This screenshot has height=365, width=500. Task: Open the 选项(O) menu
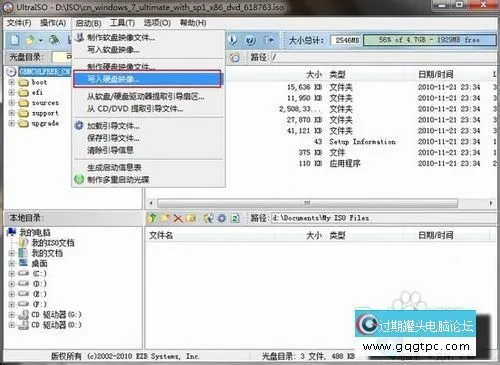pyautogui.click(x=157, y=23)
